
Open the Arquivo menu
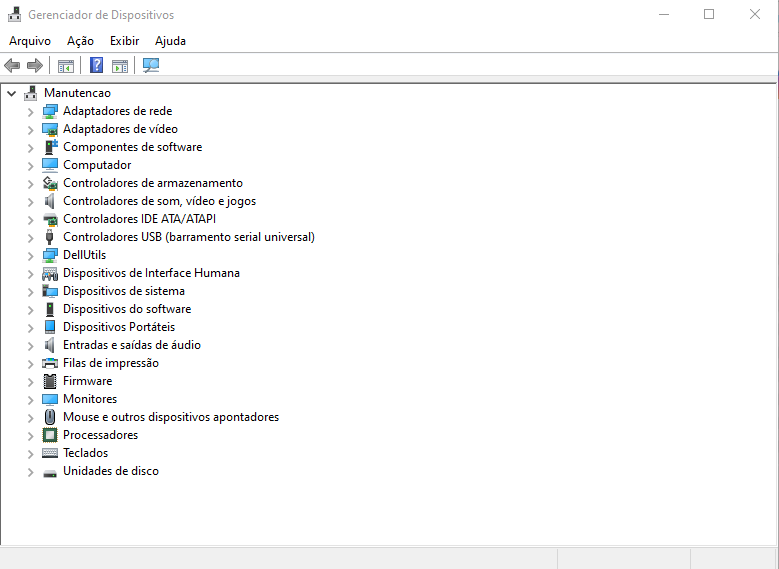pos(30,41)
